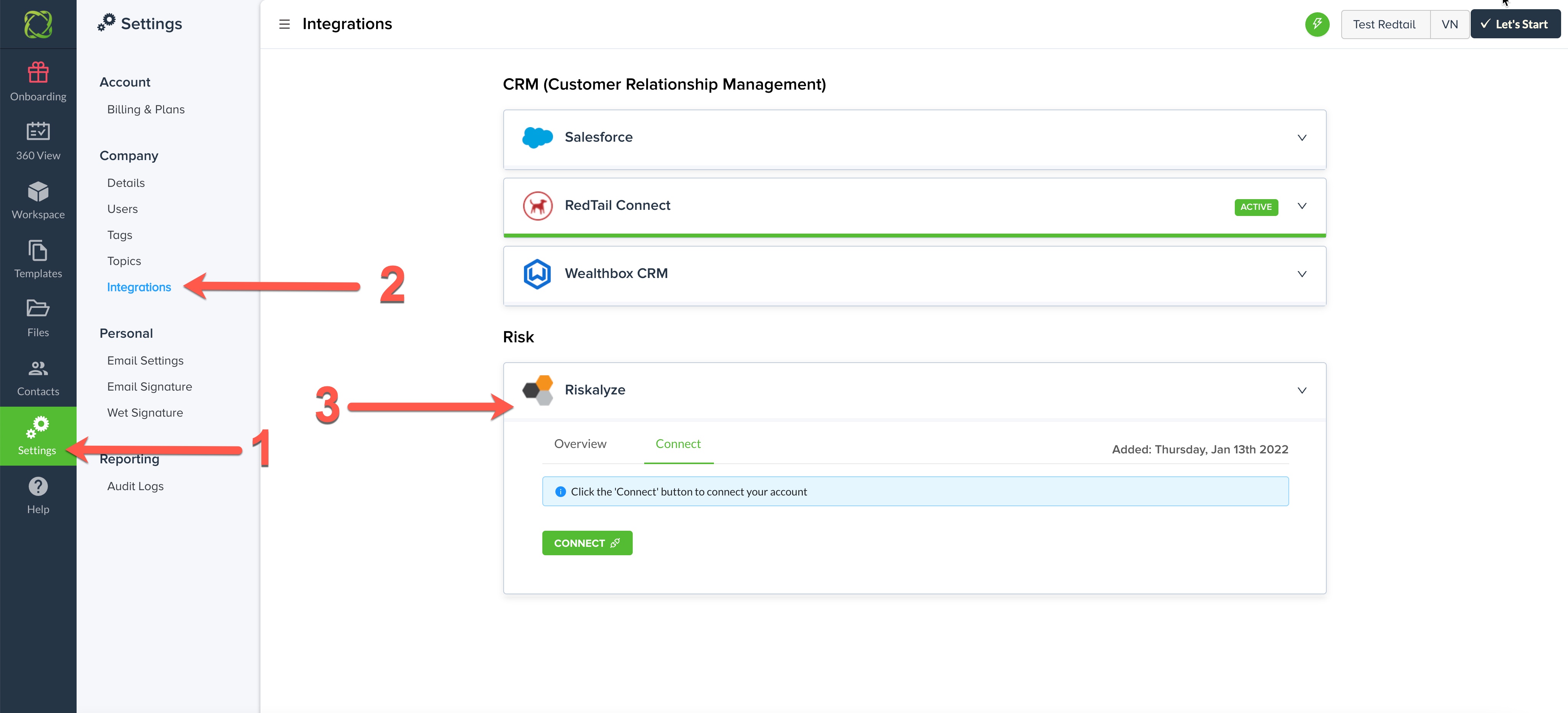1568x713 pixels.
Task: Open the Templates icon in sidebar
Action: (38, 251)
